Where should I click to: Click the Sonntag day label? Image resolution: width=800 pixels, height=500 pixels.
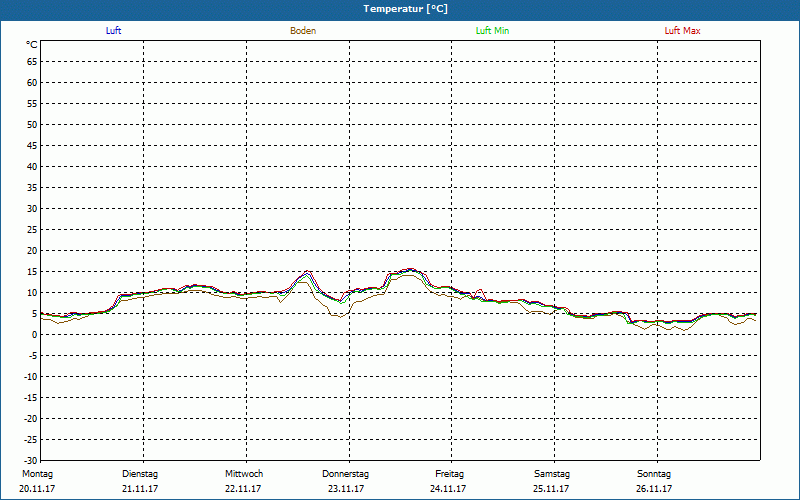click(x=654, y=474)
